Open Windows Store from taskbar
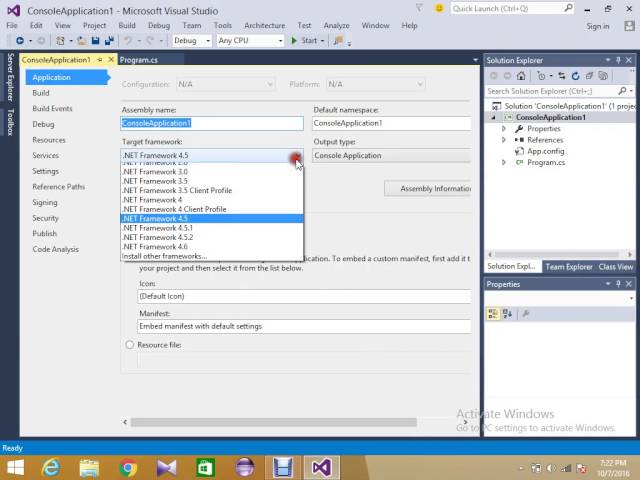This screenshot has width=640, height=480. (x=205, y=468)
